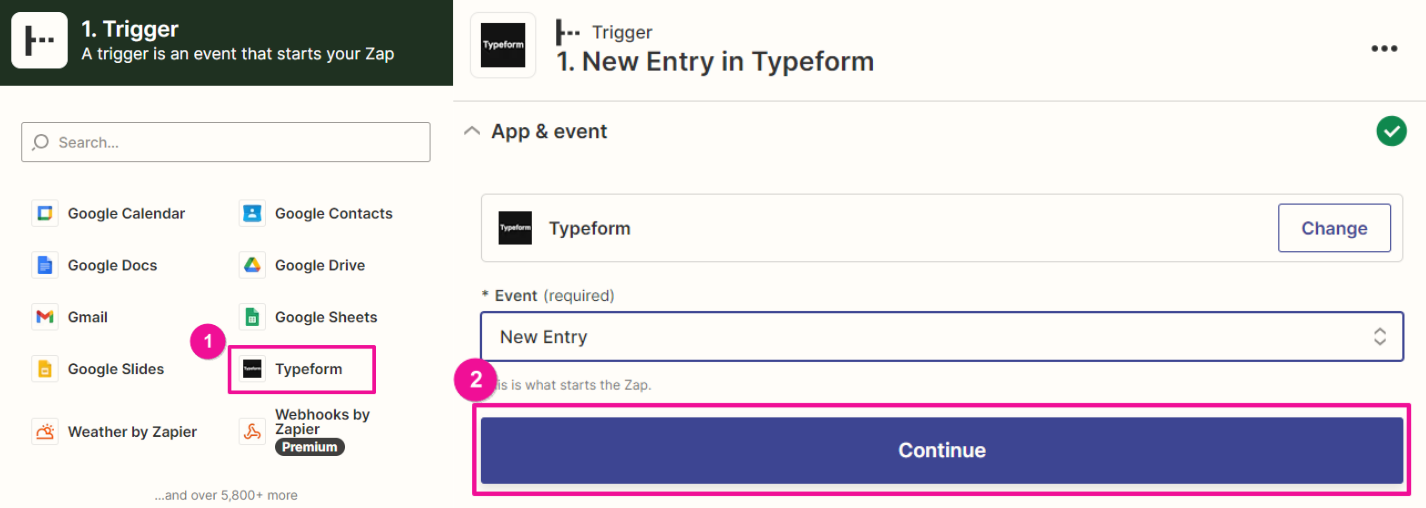
Task: Click the Typeform logo in the header
Action: [x=502, y=46]
